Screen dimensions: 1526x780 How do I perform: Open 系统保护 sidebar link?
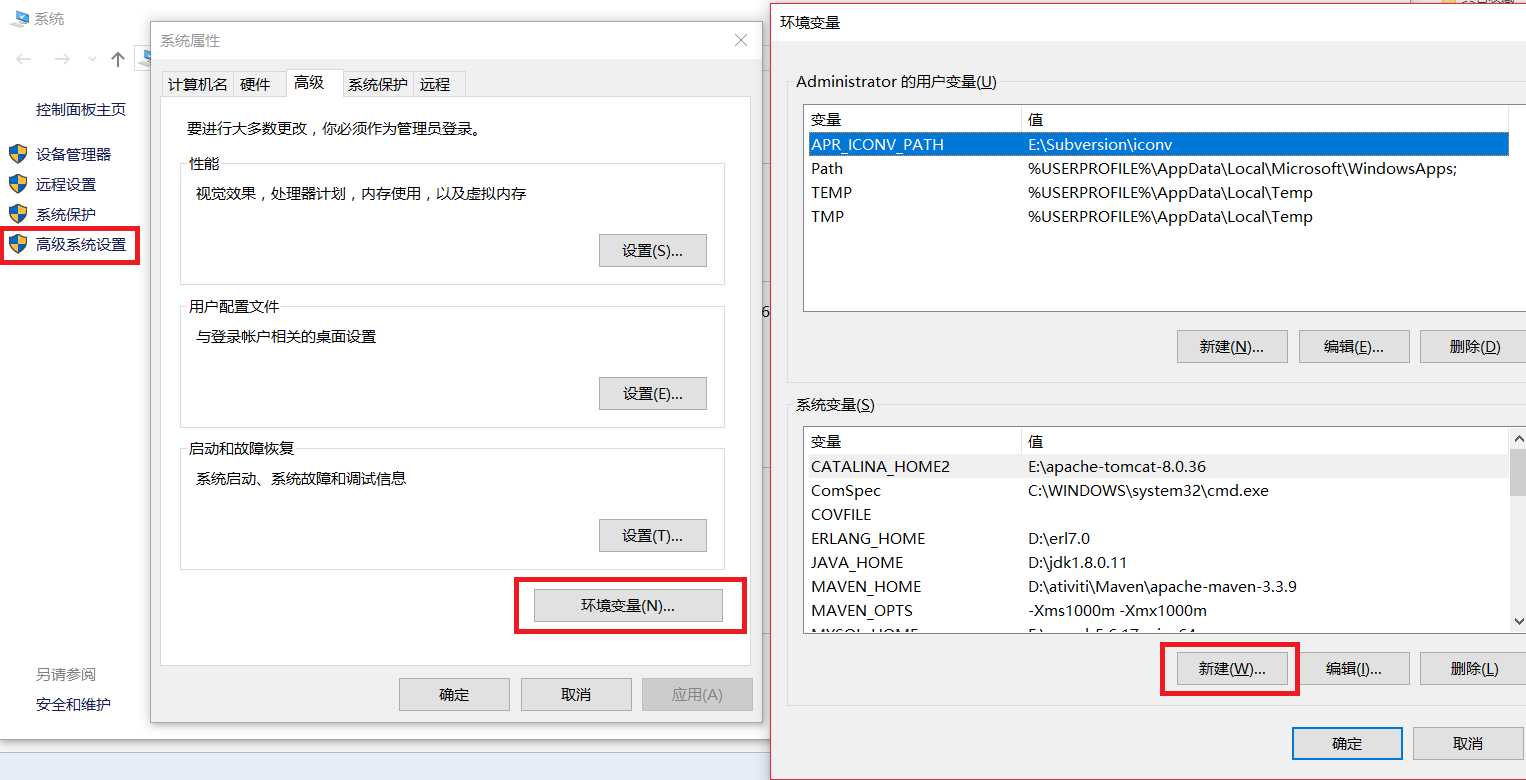[66, 214]
